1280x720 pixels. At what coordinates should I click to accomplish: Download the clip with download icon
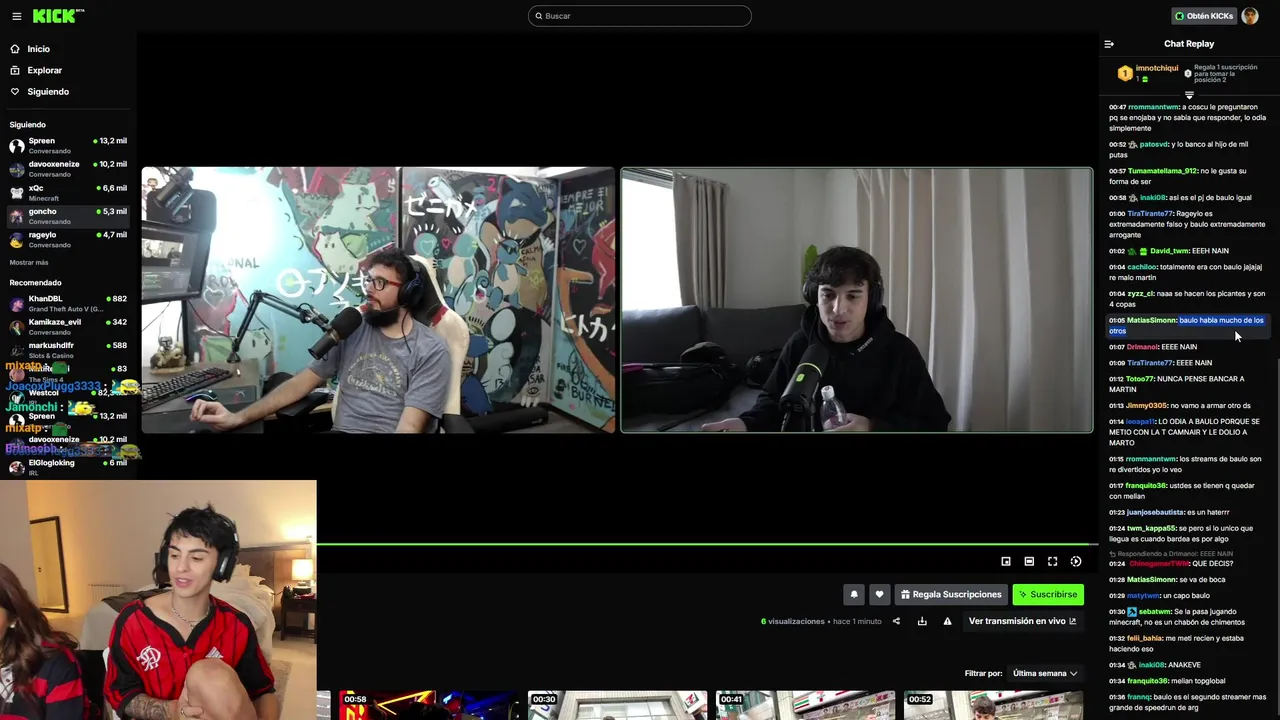(922, 621)
